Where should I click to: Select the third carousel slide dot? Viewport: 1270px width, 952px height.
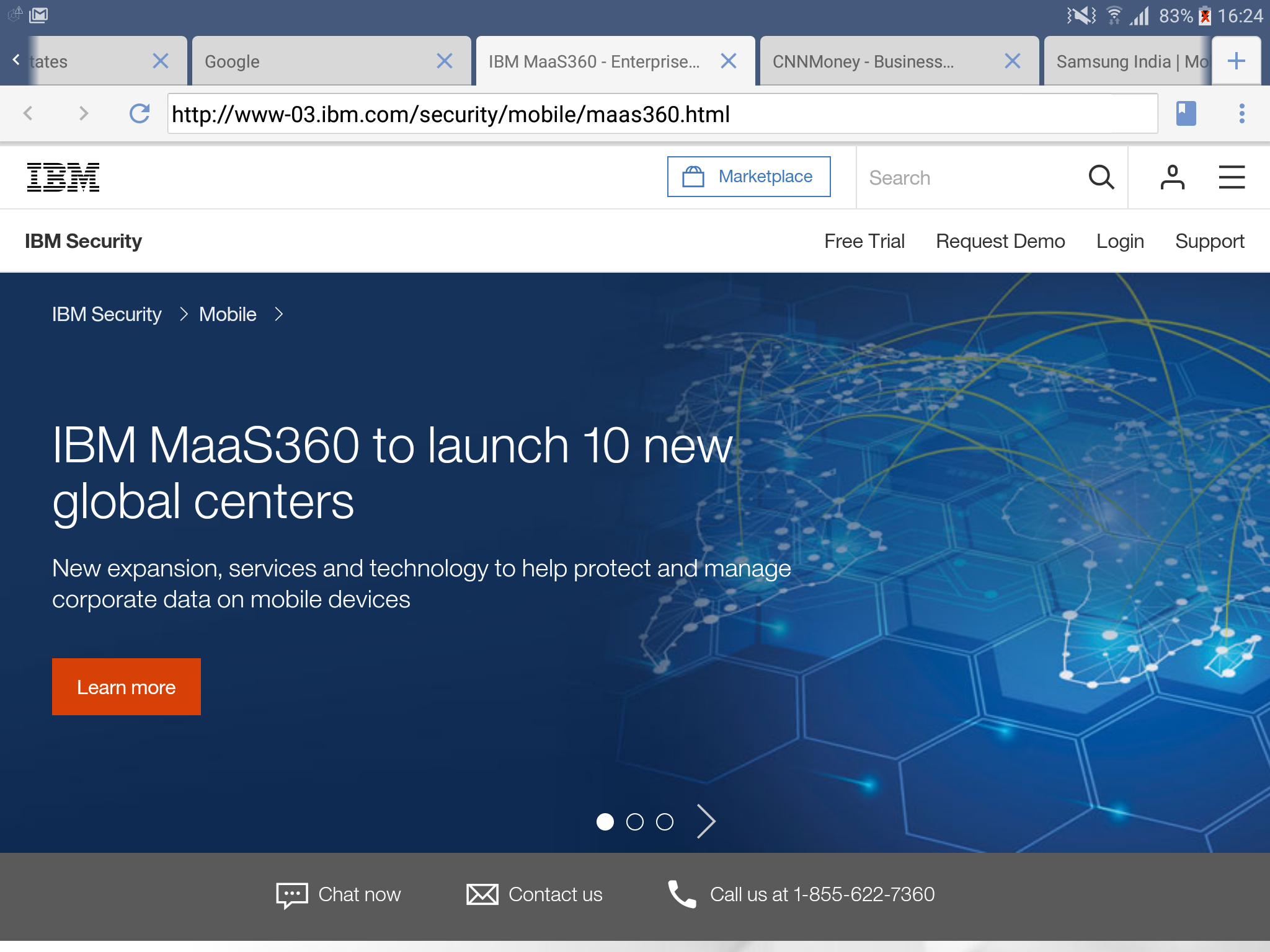(664, 822)
